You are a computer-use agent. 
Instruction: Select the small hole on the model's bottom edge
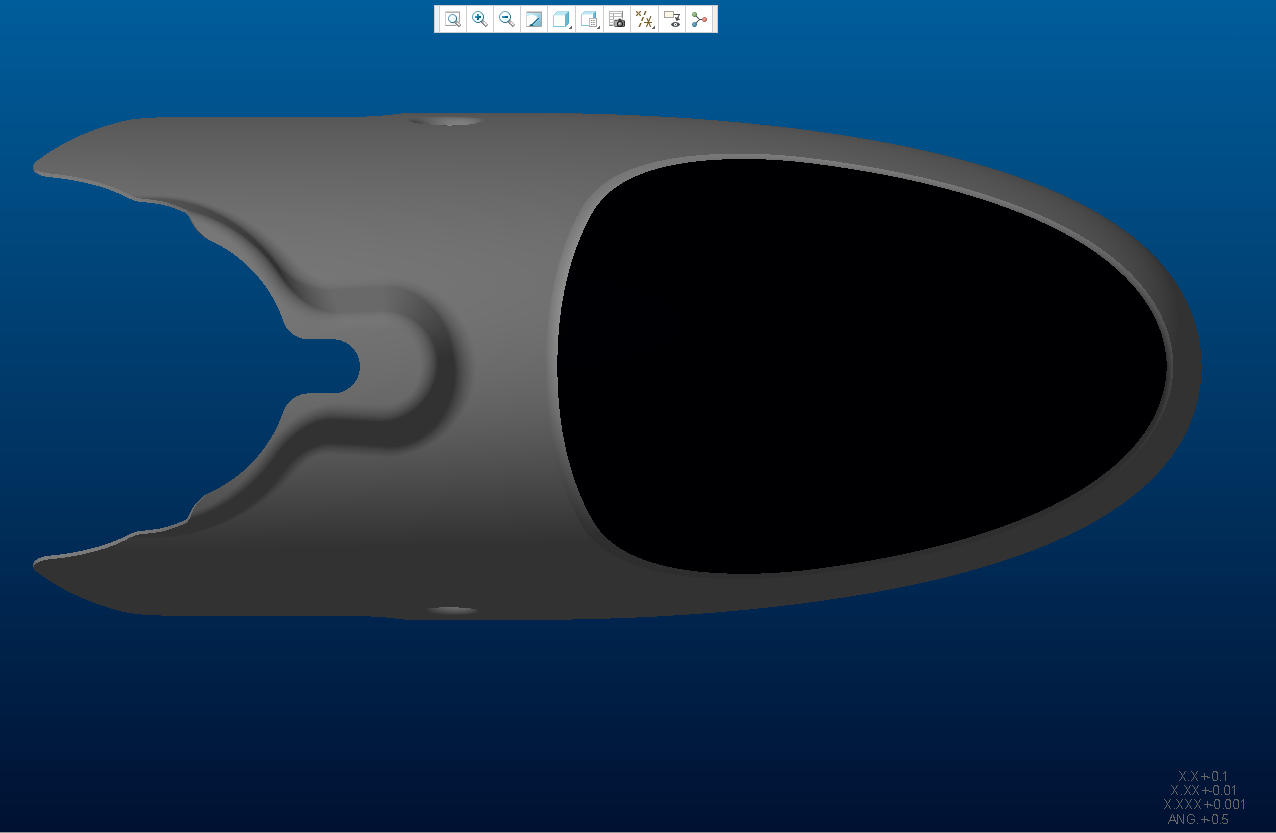coord(451,609)
